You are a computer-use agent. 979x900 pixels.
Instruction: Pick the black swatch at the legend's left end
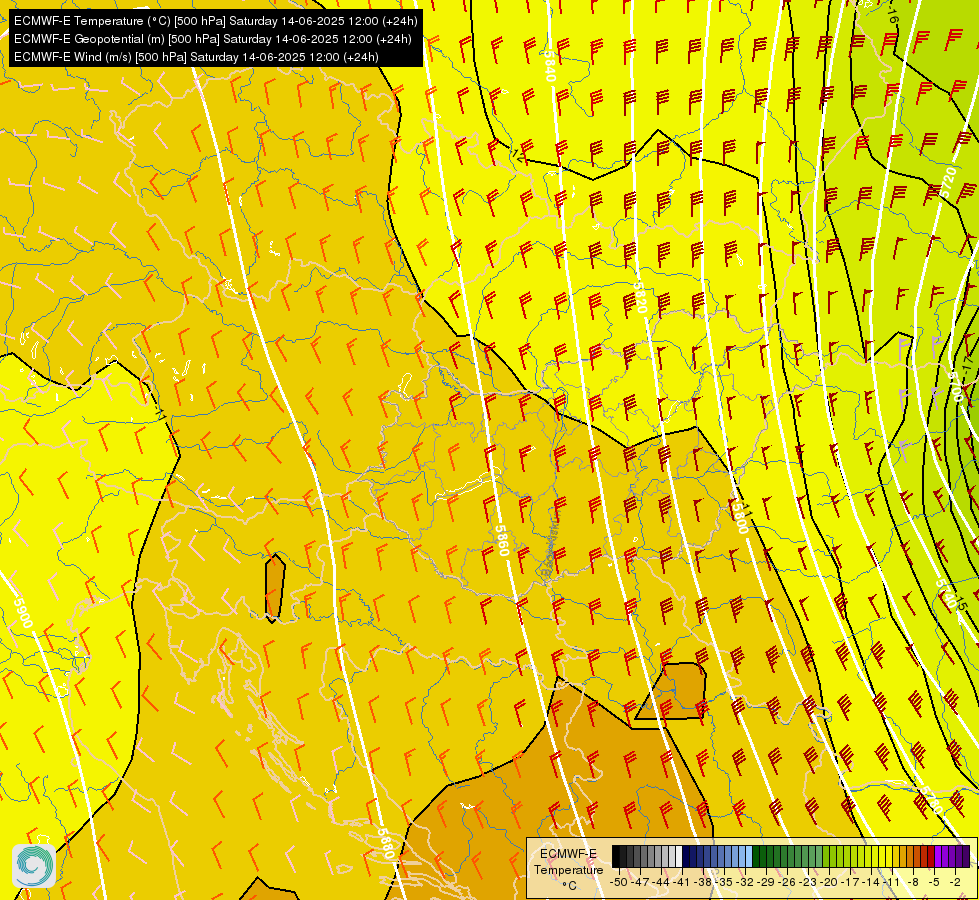pos(616,856)
